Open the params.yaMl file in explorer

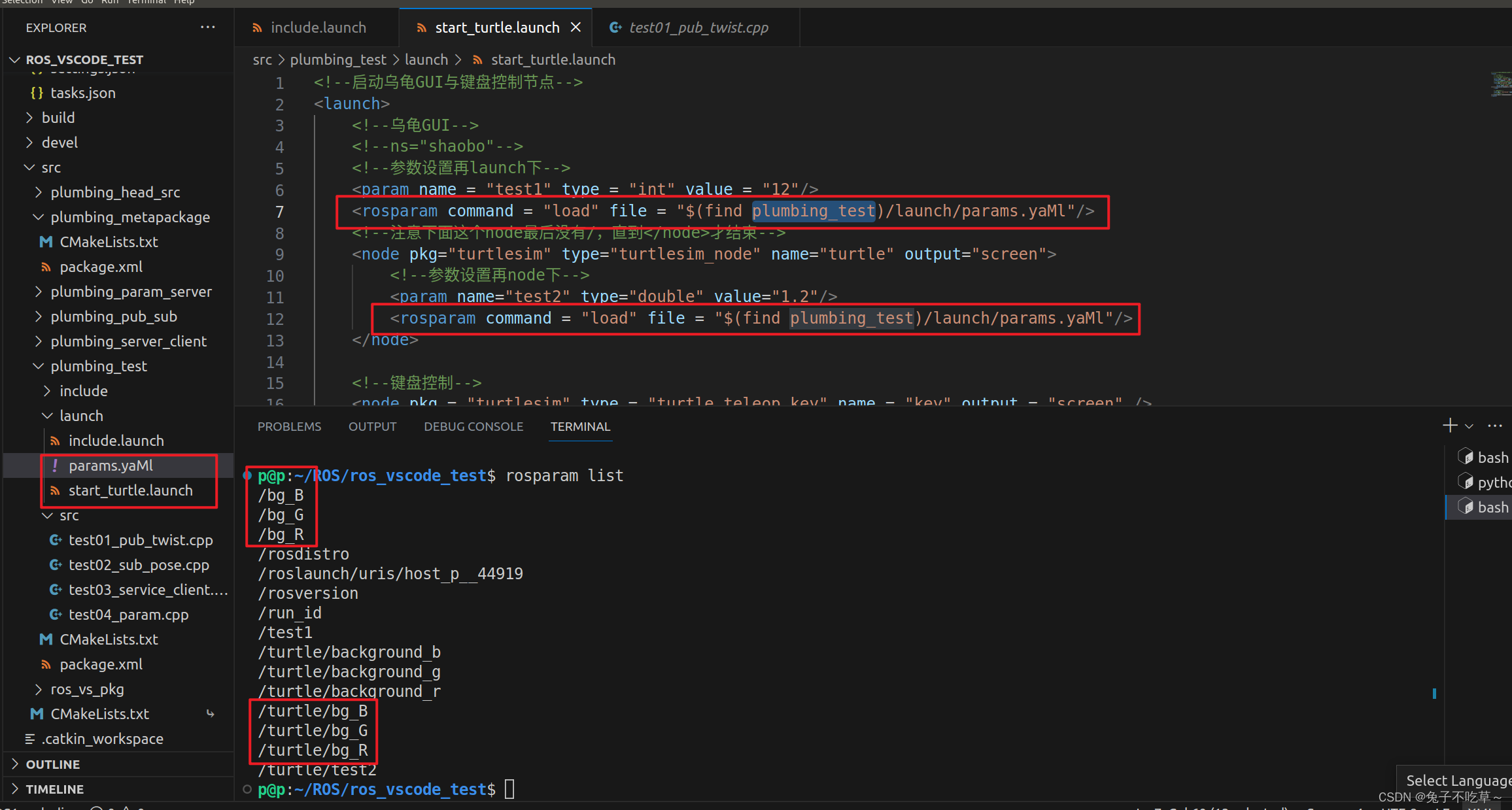point(111,465)
